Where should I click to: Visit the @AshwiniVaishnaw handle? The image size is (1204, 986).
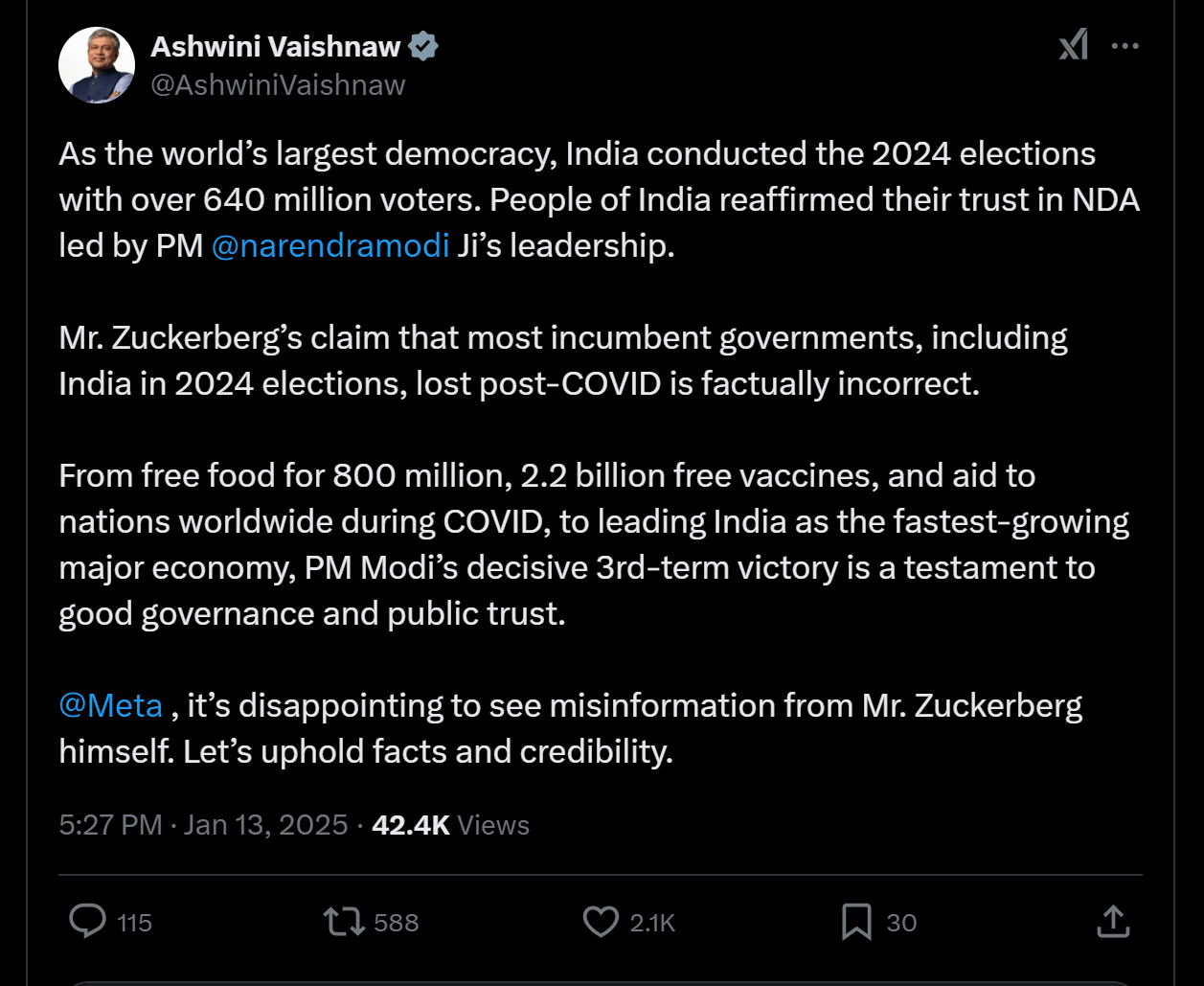[278, 85]
